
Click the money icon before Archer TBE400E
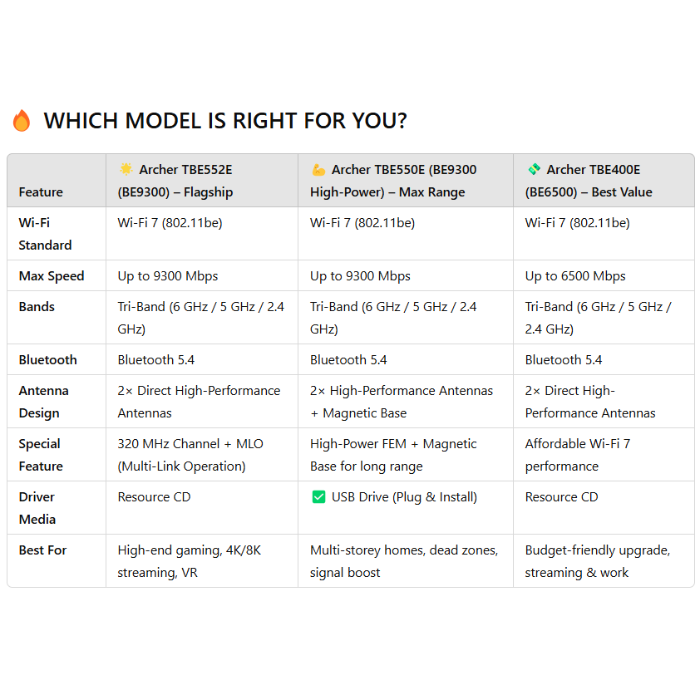click(534, 170)
